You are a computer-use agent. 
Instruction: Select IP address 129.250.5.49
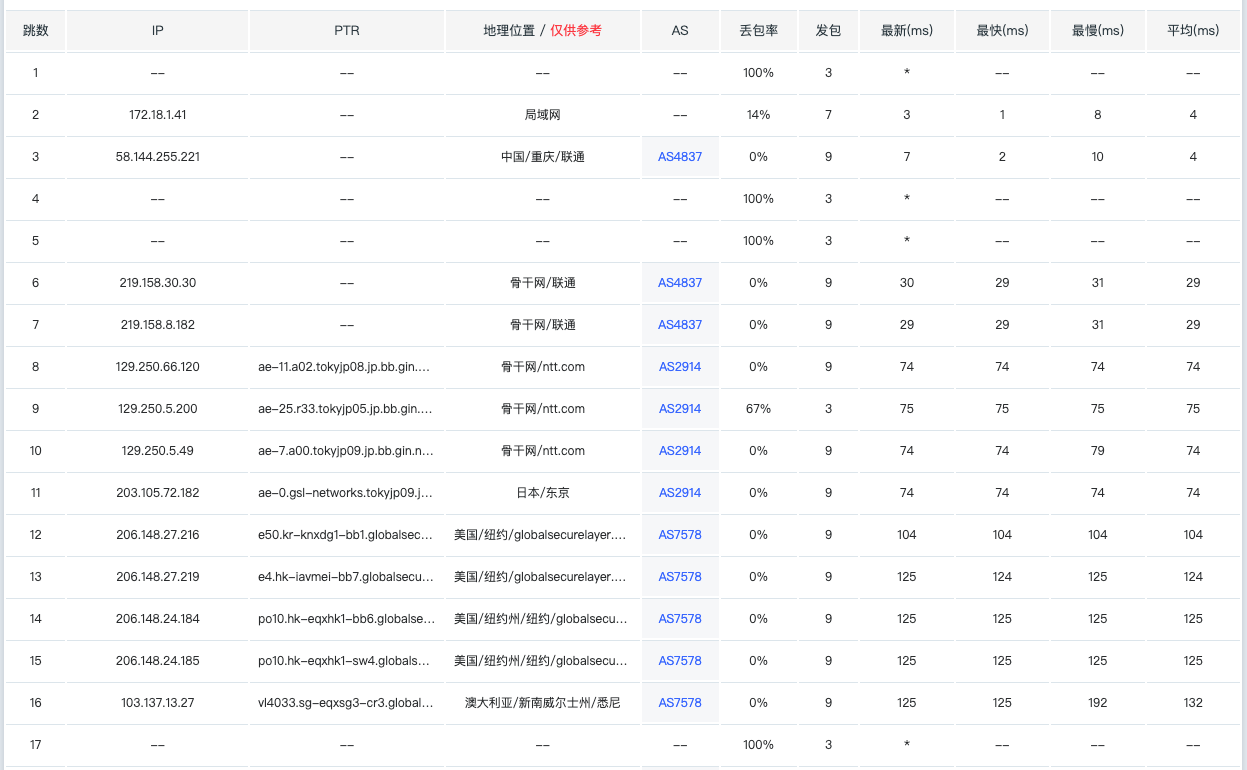[x=158, y=451]
